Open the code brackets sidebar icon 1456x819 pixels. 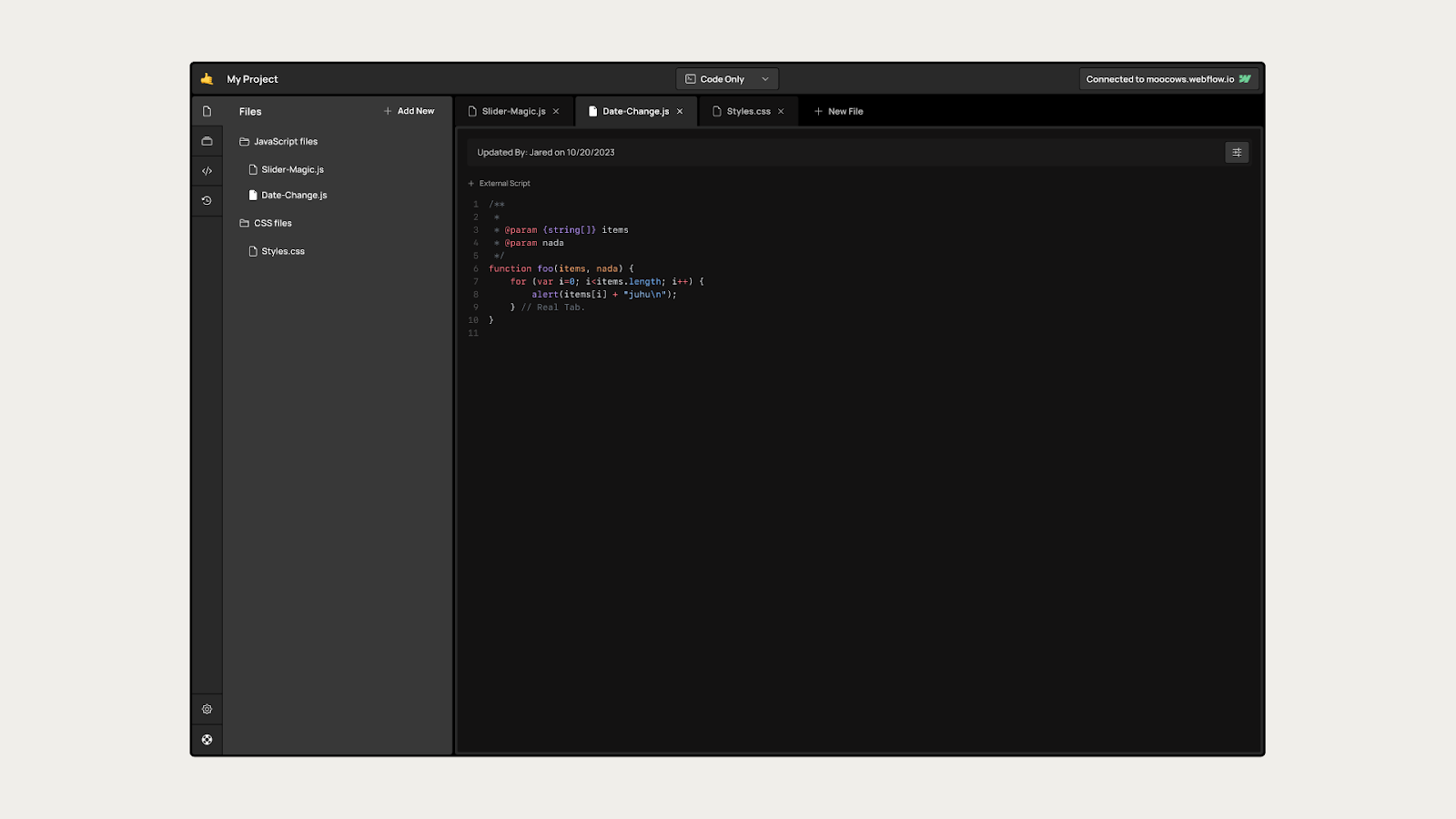(x=207, y=171)
